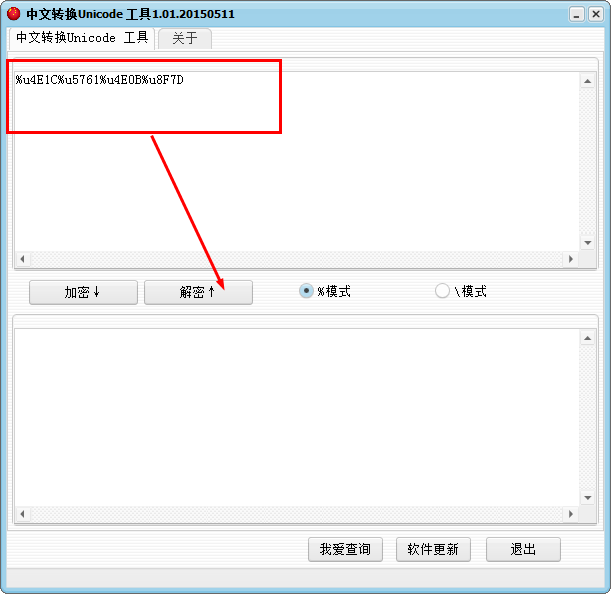
Task: Click lower text box scroll-up arrow
Action: tap(588, 338)
